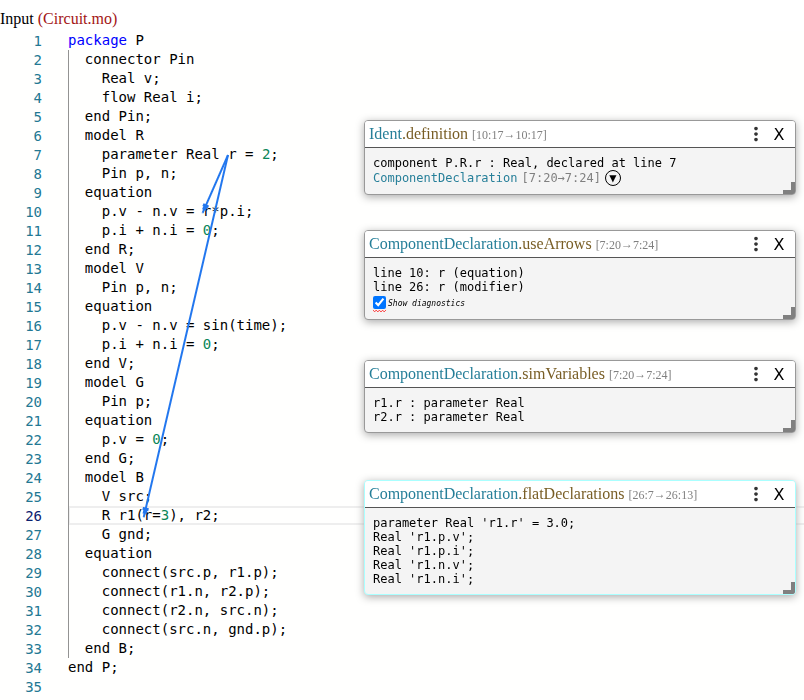The width and height of the screenshot is (804, 700).
Task: Open kebab menu of Ident.definition panel
Action: 756,134
